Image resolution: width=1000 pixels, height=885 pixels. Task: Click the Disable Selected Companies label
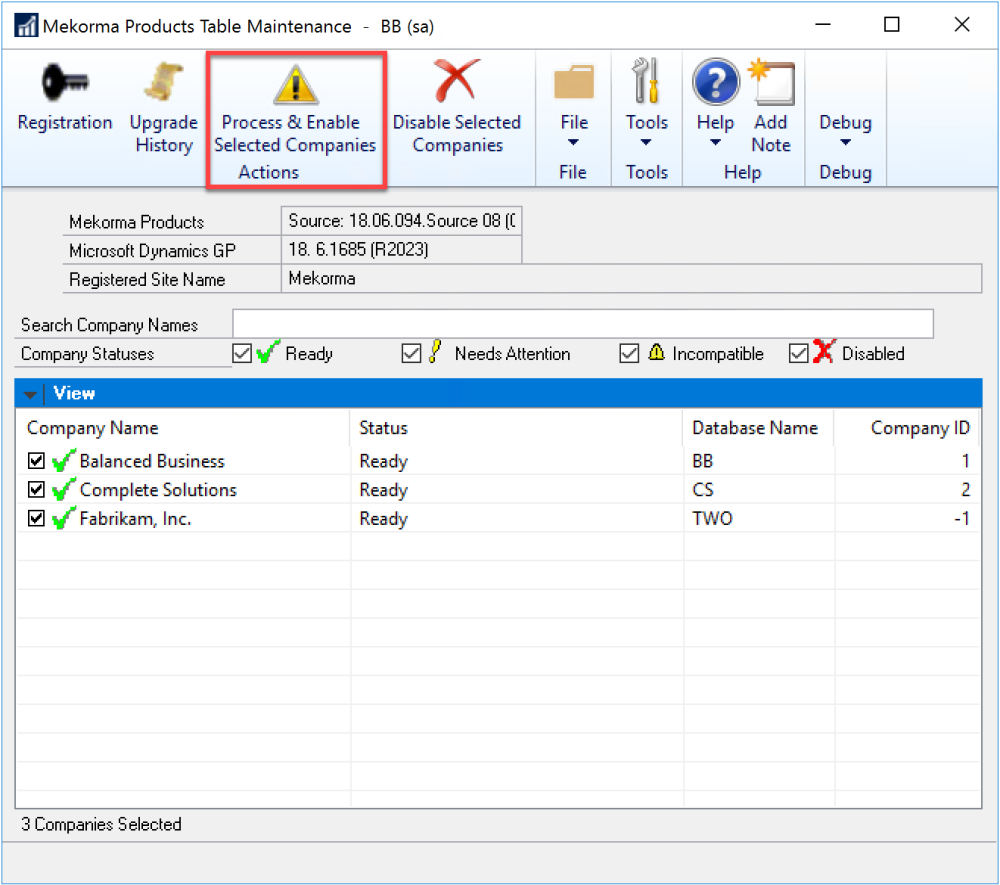tap(457, 133)
